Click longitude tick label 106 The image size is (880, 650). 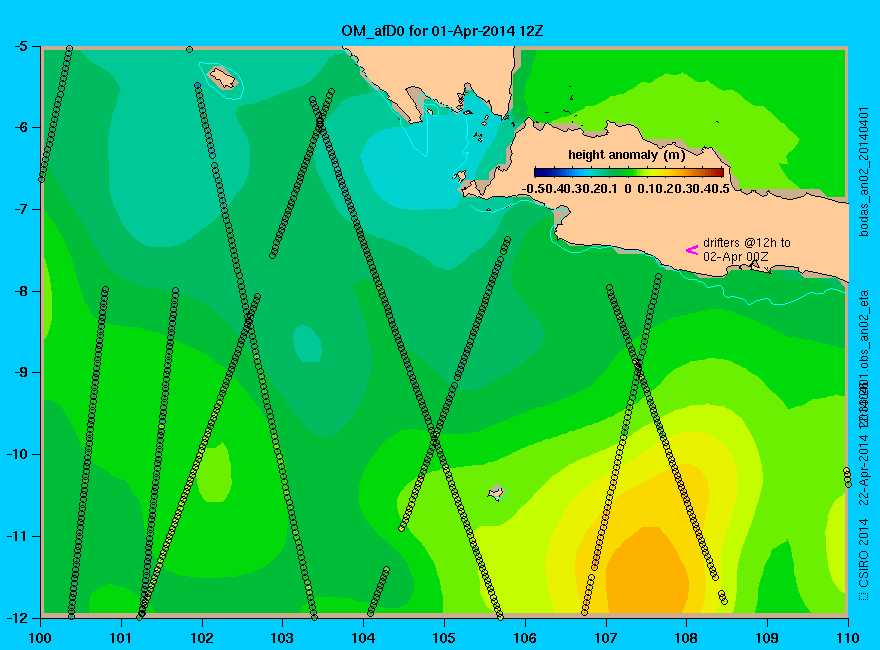coord(525,638)
